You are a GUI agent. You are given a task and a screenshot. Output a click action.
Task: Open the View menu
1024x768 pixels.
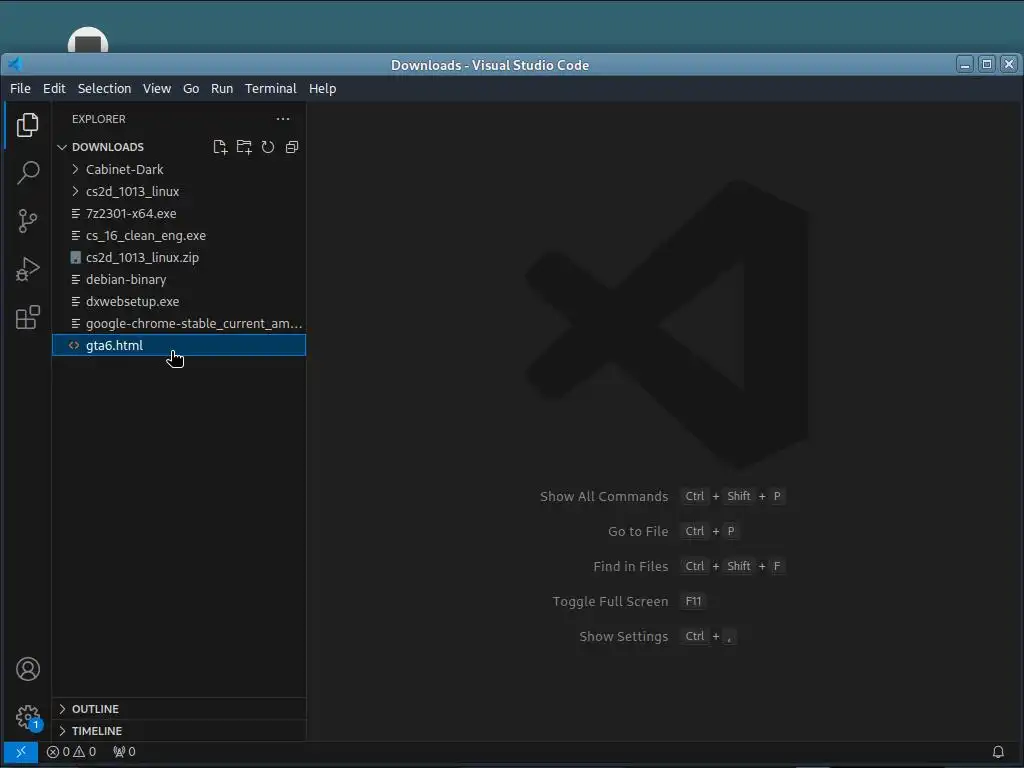[x=157, y=88]
